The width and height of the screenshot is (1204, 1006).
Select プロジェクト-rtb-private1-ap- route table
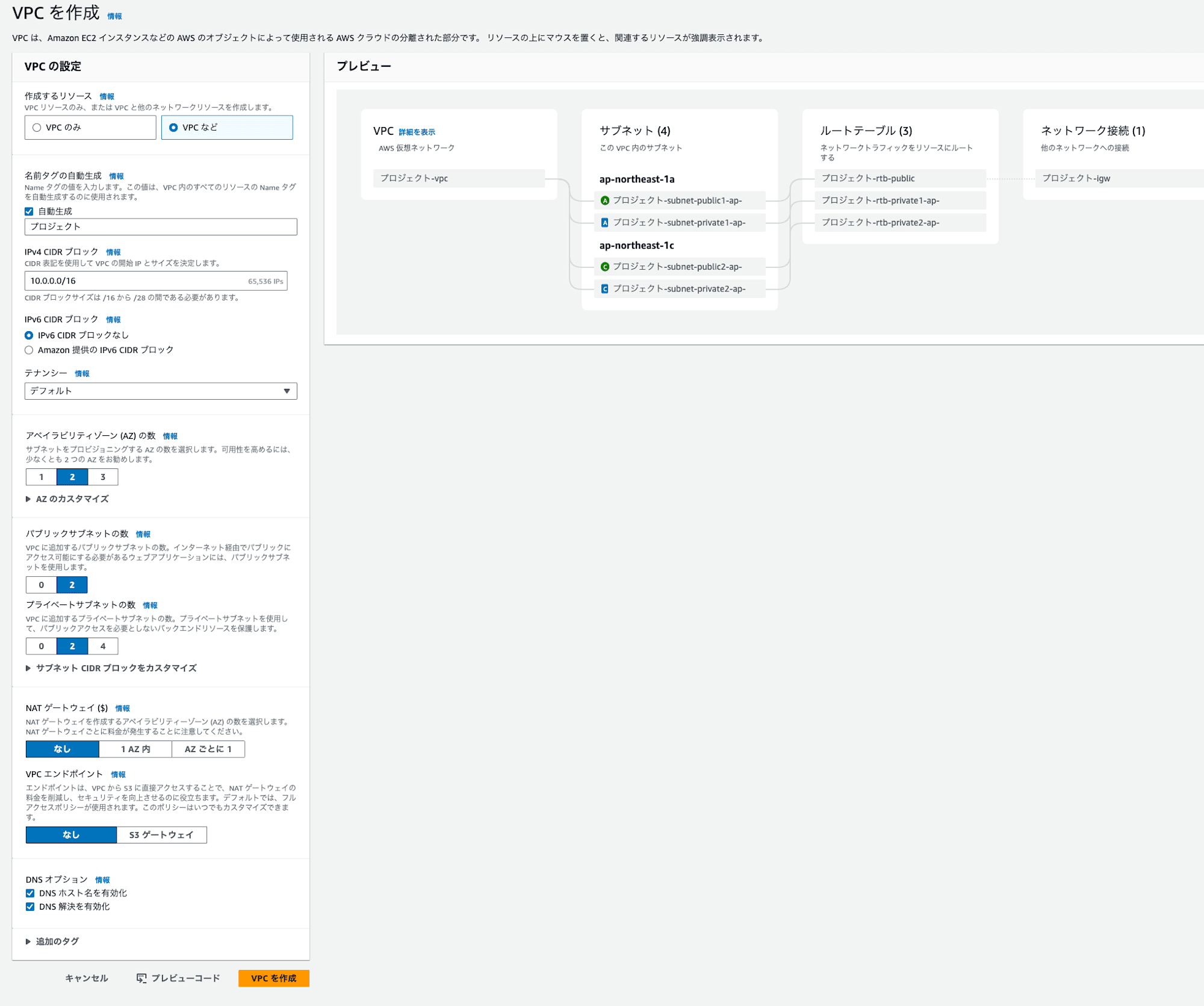point(901,200)
